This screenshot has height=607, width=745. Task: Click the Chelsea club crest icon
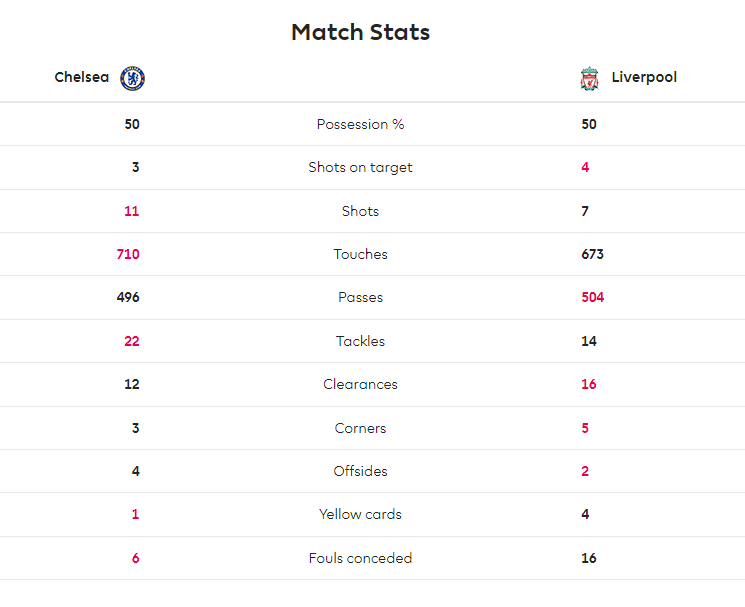click(x=133, y=78)
